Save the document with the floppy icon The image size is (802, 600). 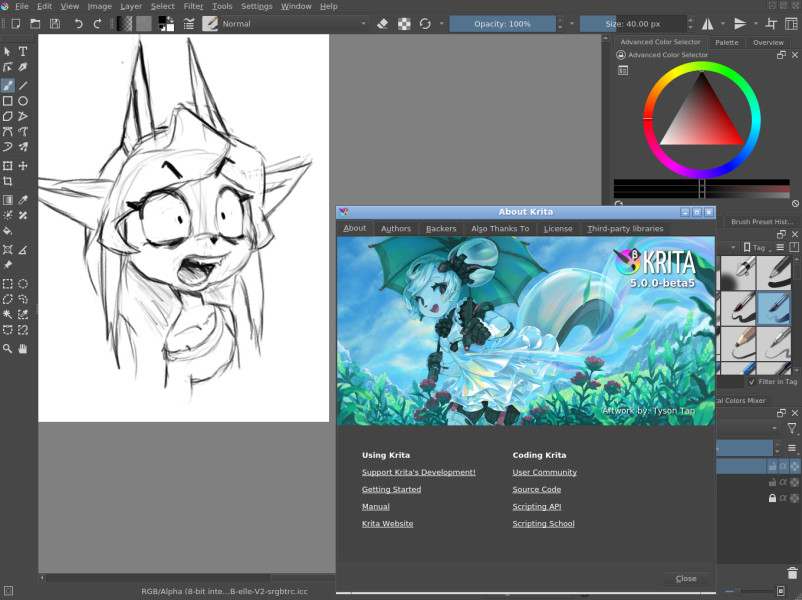[x=55, y=24]
